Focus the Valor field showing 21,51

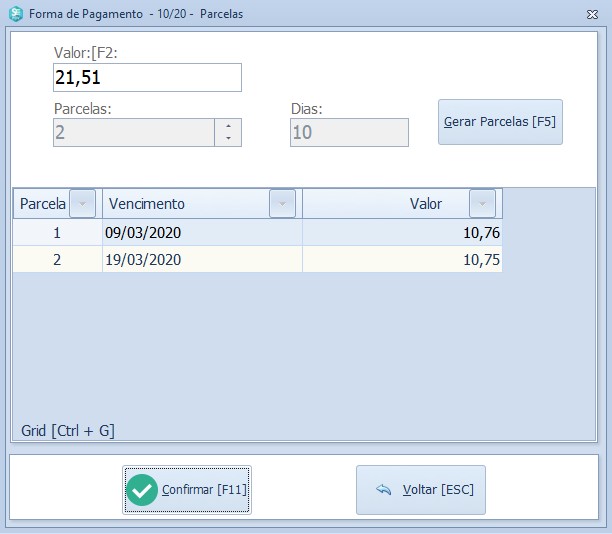tap(147, 78)
